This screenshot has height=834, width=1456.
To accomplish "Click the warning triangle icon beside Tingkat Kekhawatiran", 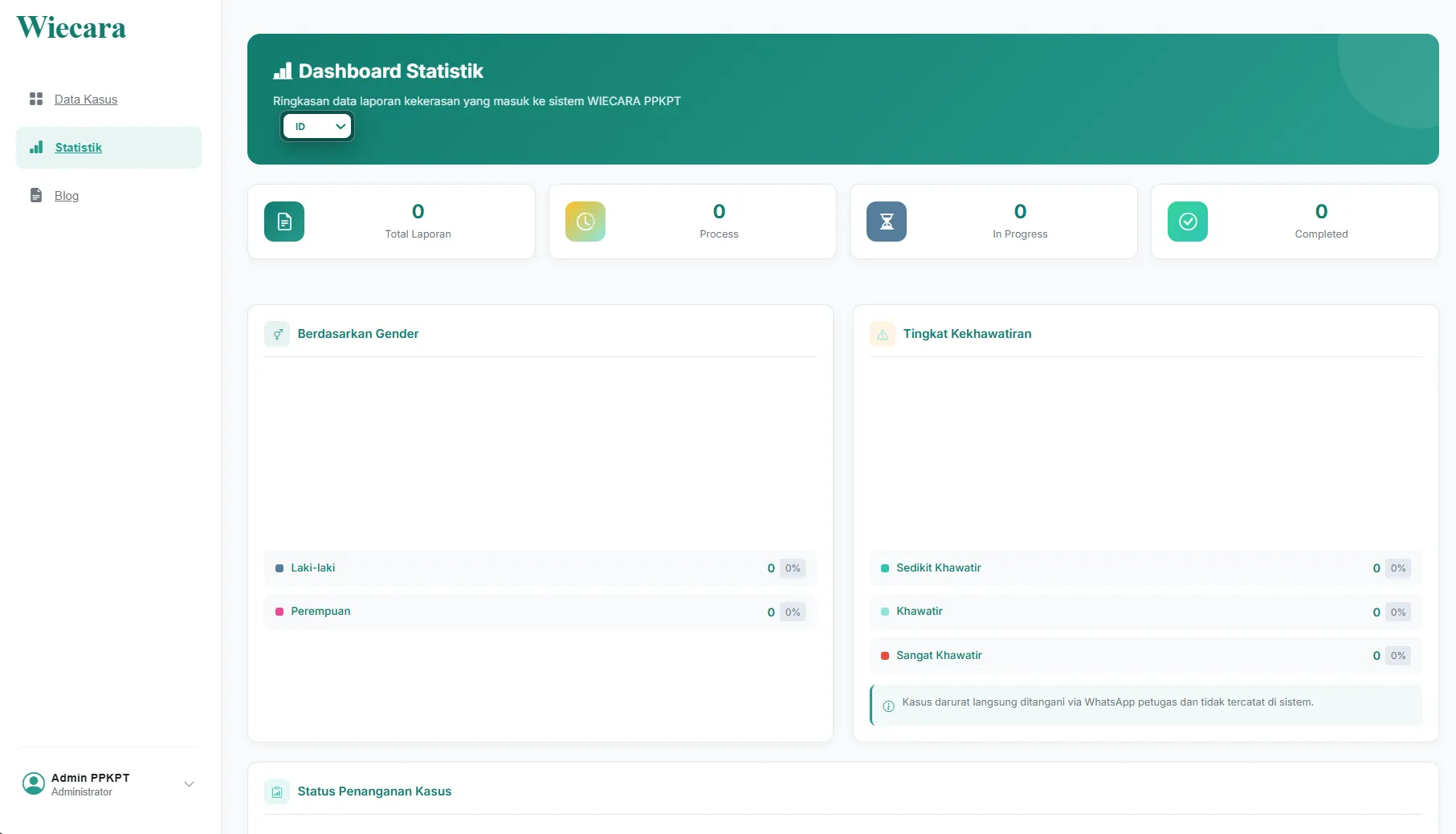I will click(883, 334).
